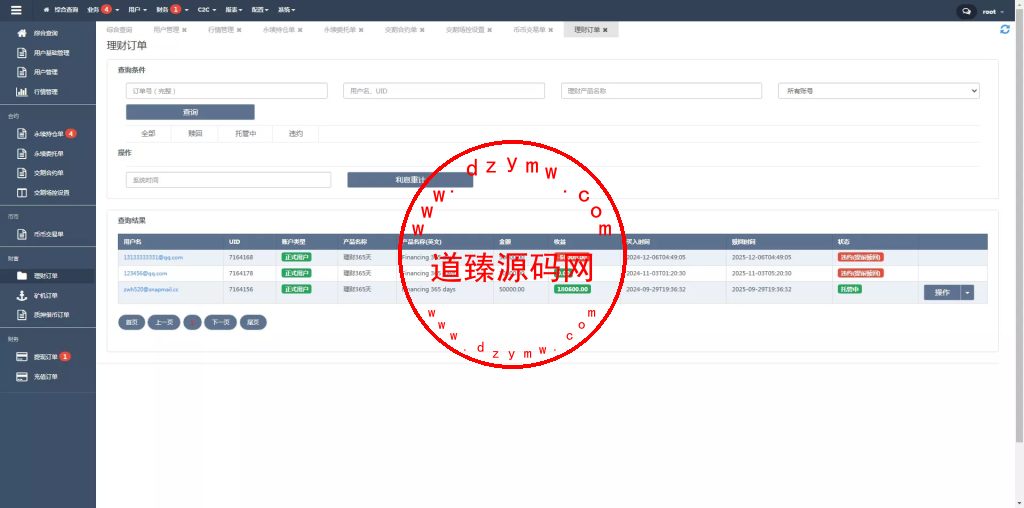Click document icon beside sidebar 用户管理
This screenshot has height=508, width=1024.
(22, 72)
